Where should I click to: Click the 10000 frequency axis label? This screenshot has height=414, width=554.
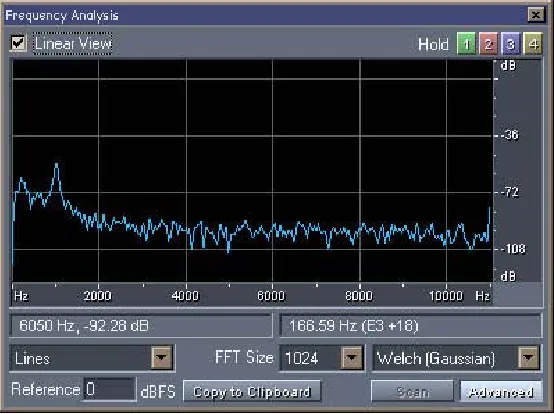coord(446,295)
